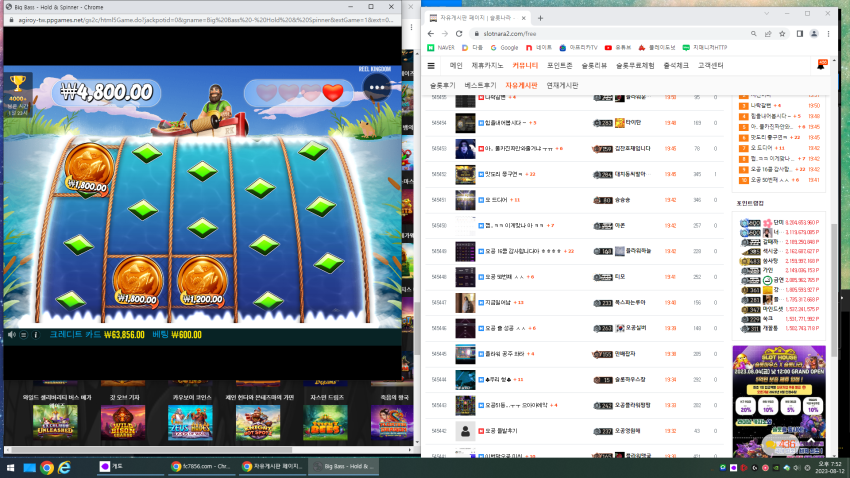
Task: Open the 네이트 bookmark
Action: (539, 48)
